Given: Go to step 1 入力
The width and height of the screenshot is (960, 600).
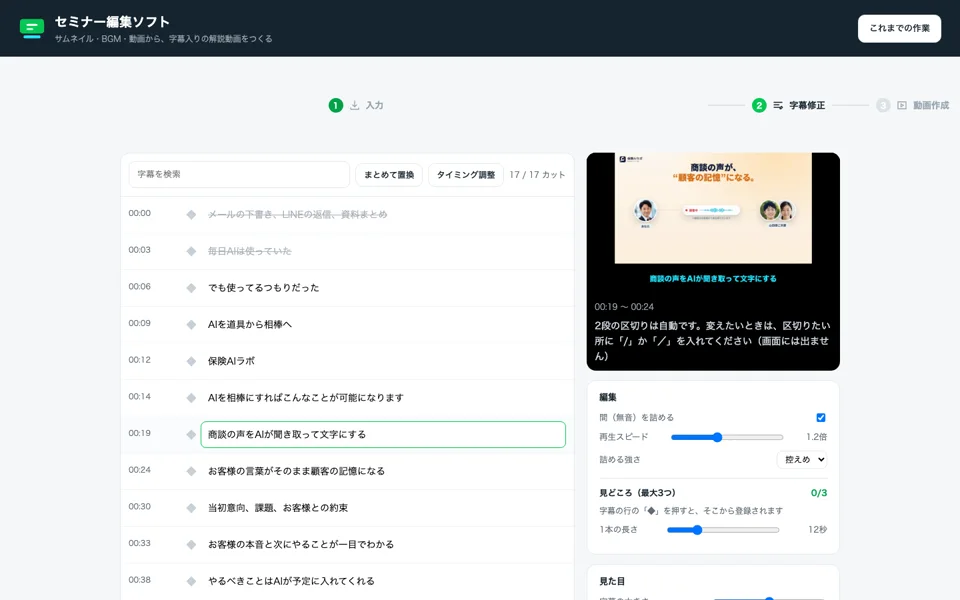Looking at the screenshot, I should pos(356,105).
